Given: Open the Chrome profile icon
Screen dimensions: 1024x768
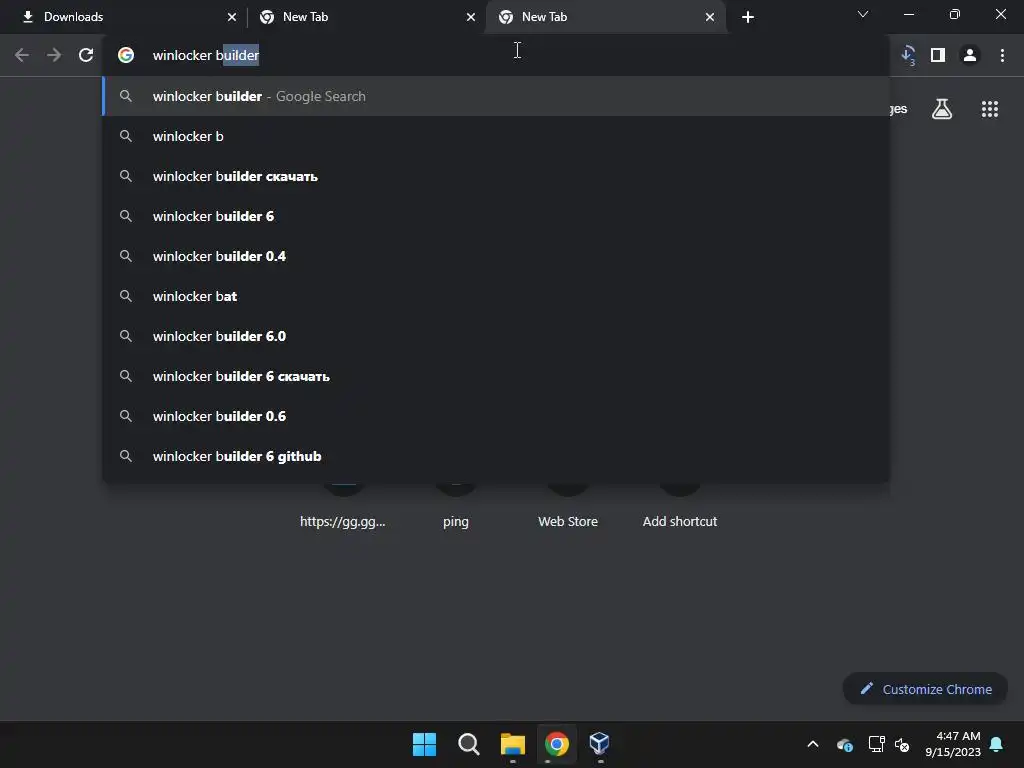Looking at the screenshot, I should pyautogui.click(x=970, y=56).
